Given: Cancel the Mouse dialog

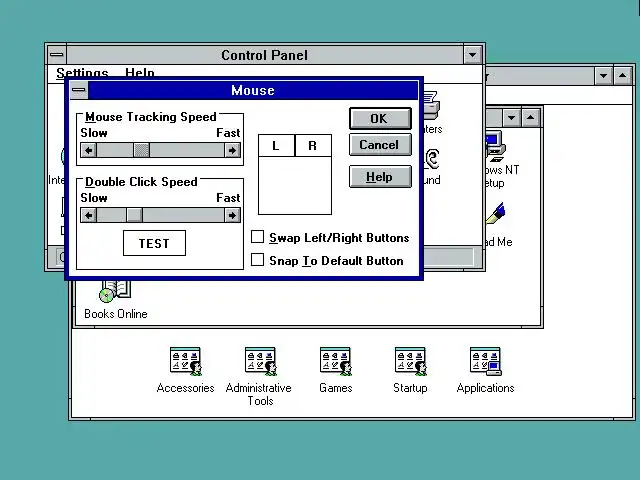Looking at the screenshot, I should [x=380, y=145].
